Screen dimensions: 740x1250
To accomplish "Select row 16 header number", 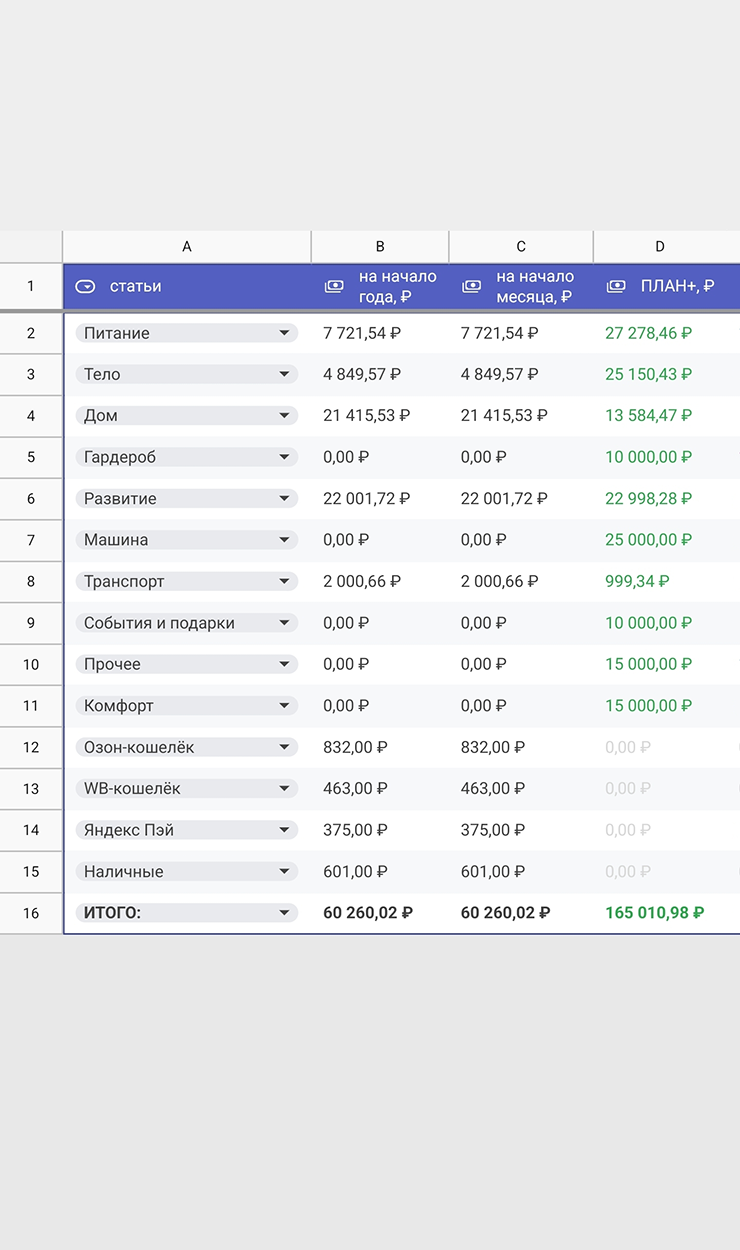I will click(31, 913).
